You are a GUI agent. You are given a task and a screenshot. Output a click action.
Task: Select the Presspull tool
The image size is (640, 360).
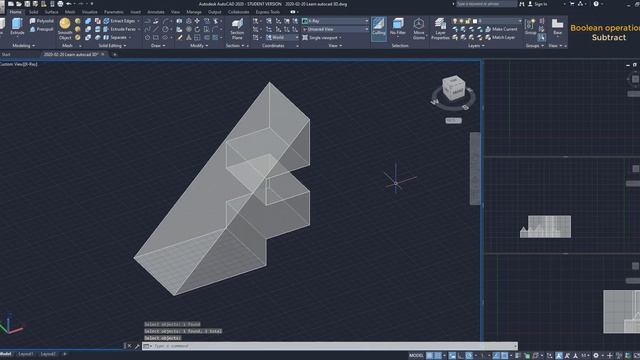(42, 29)
